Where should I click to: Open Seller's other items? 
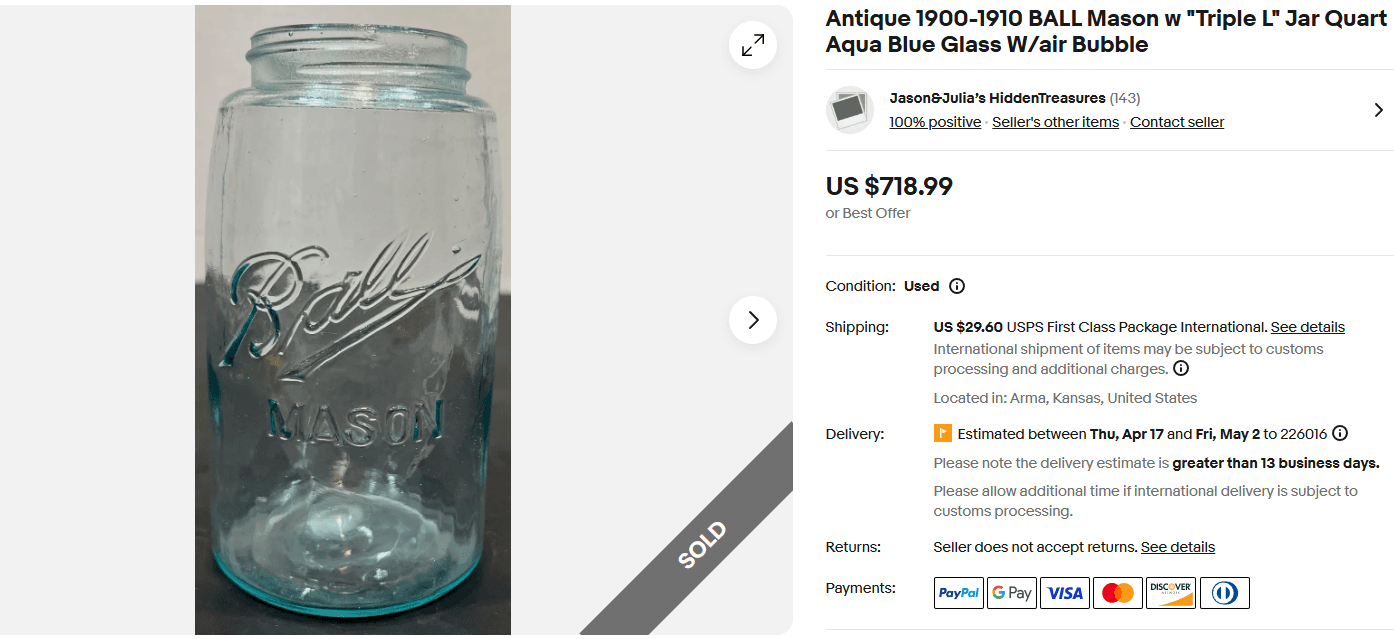tap(1055, 121)
